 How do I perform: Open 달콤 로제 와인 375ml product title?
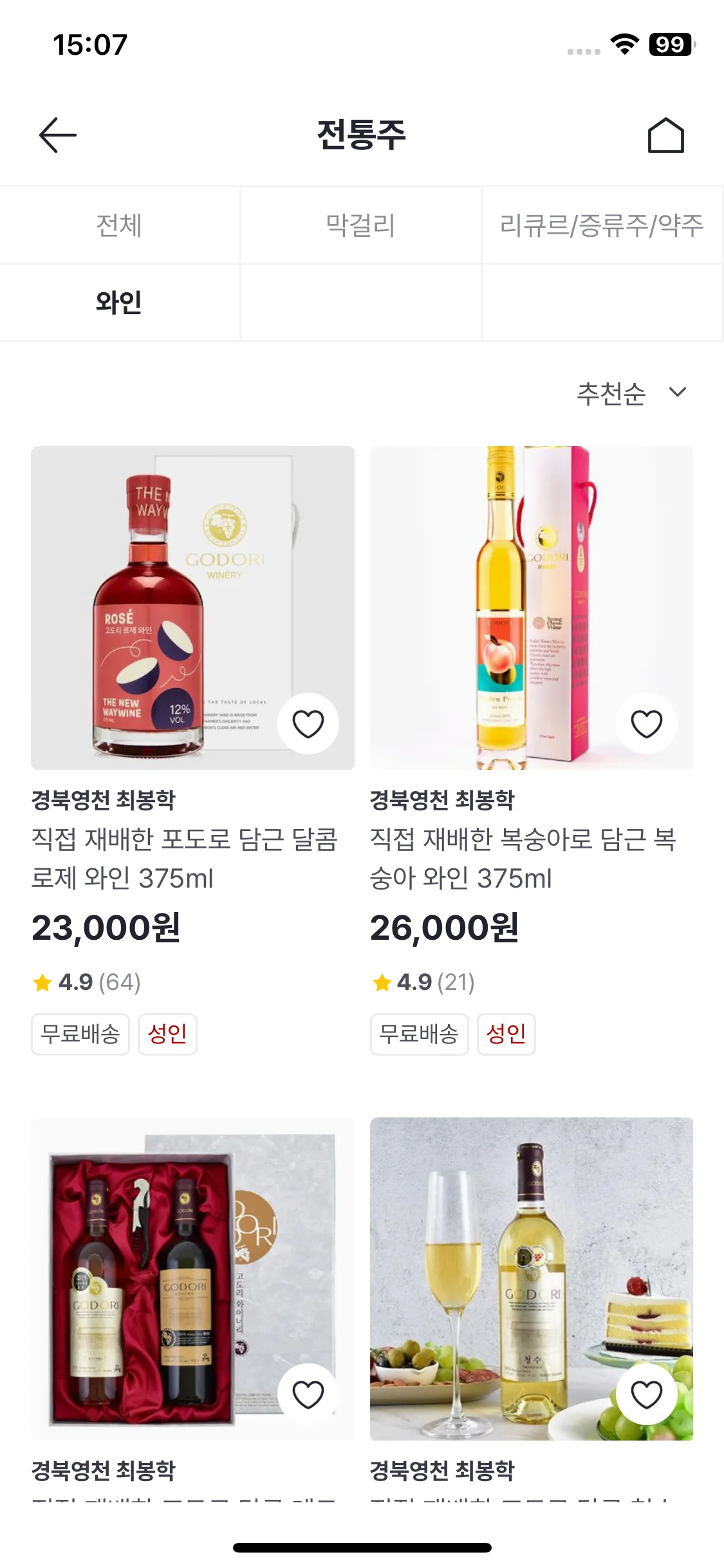coord(185,859)
